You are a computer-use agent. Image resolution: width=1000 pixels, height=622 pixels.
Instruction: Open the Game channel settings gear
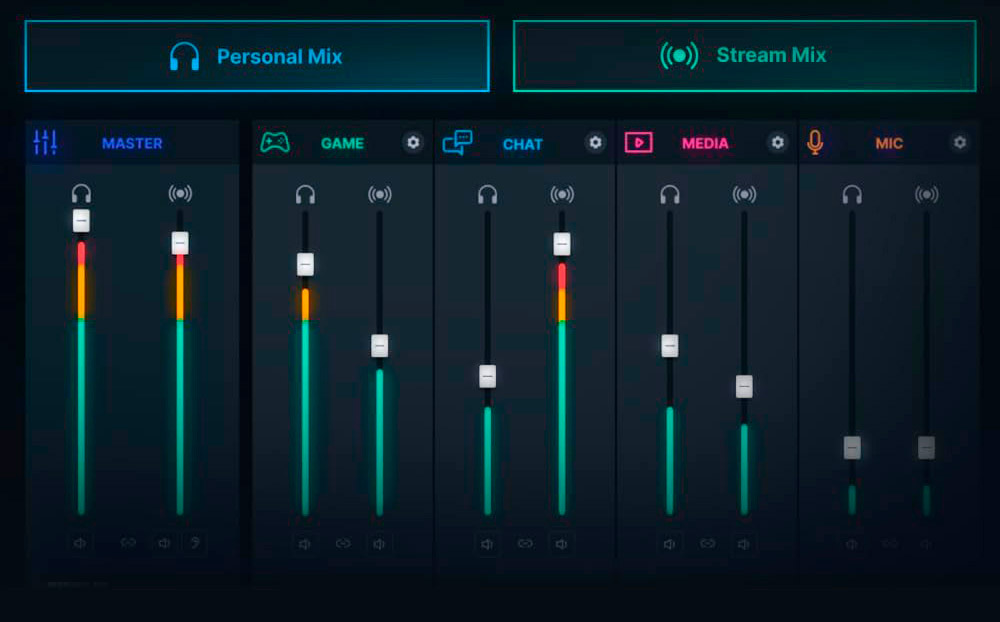[413, 143]
